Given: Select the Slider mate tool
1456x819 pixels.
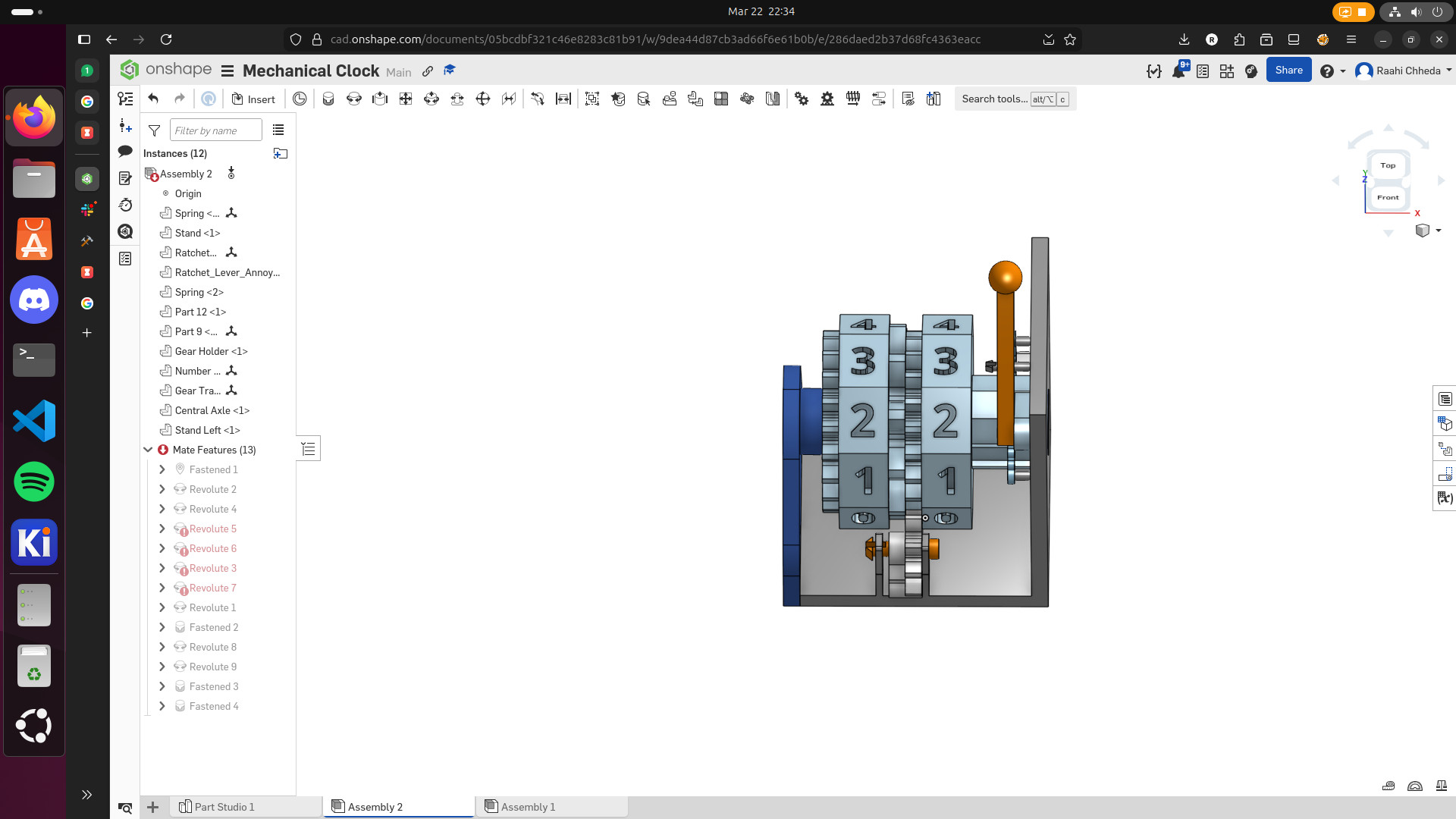Looking at the screenshot, I should click(x=379, y=99).
